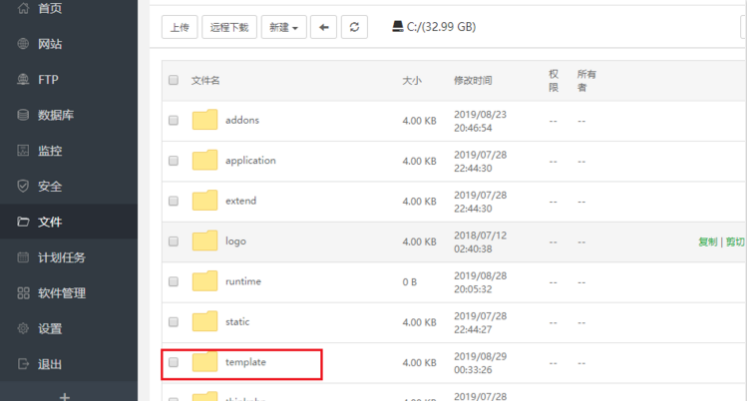Check the box for extend folder
Screen dimensions: 747x401
pyautogui.click(x=173, y=201)
